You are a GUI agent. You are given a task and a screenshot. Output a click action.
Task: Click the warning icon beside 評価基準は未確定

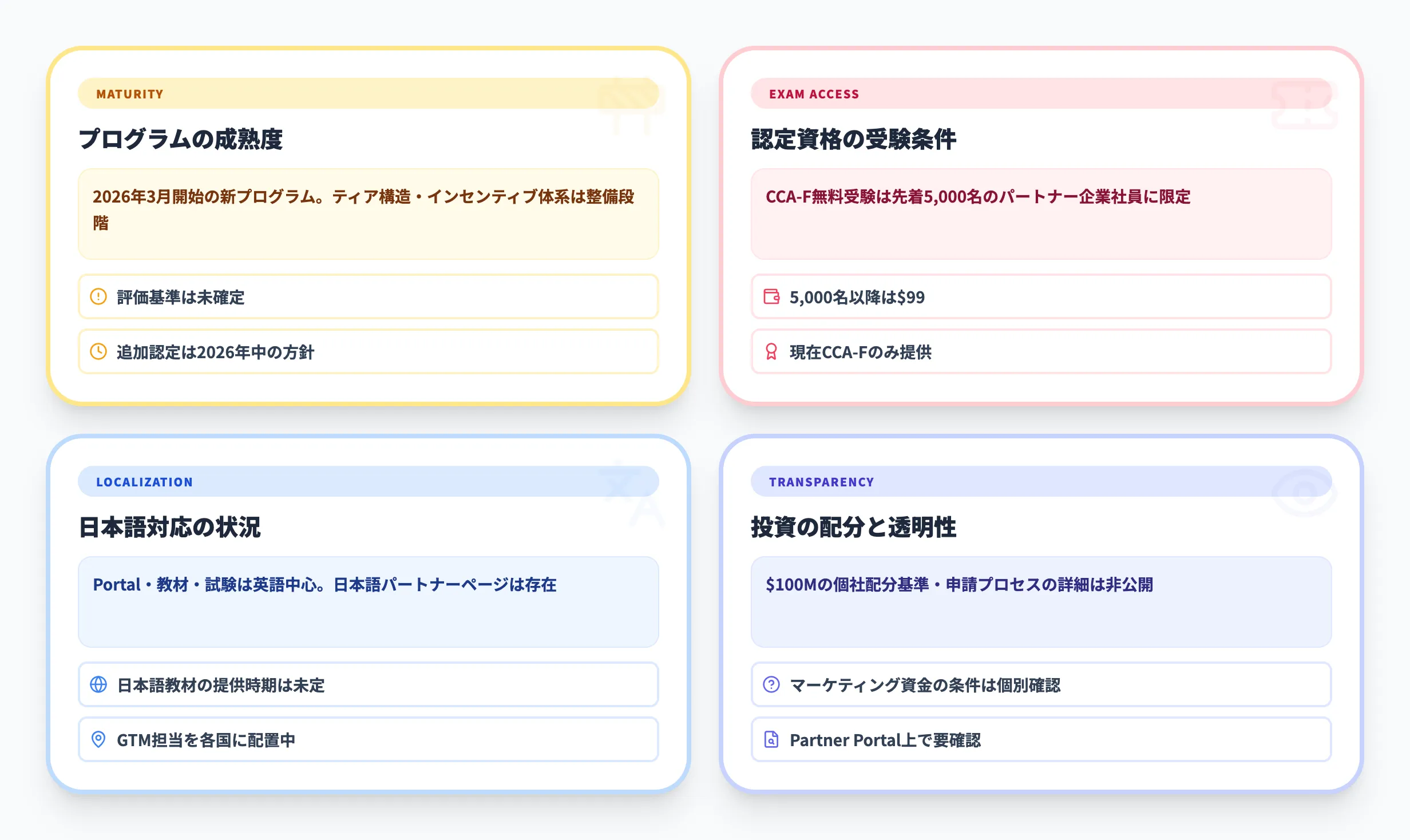(99, 297)
